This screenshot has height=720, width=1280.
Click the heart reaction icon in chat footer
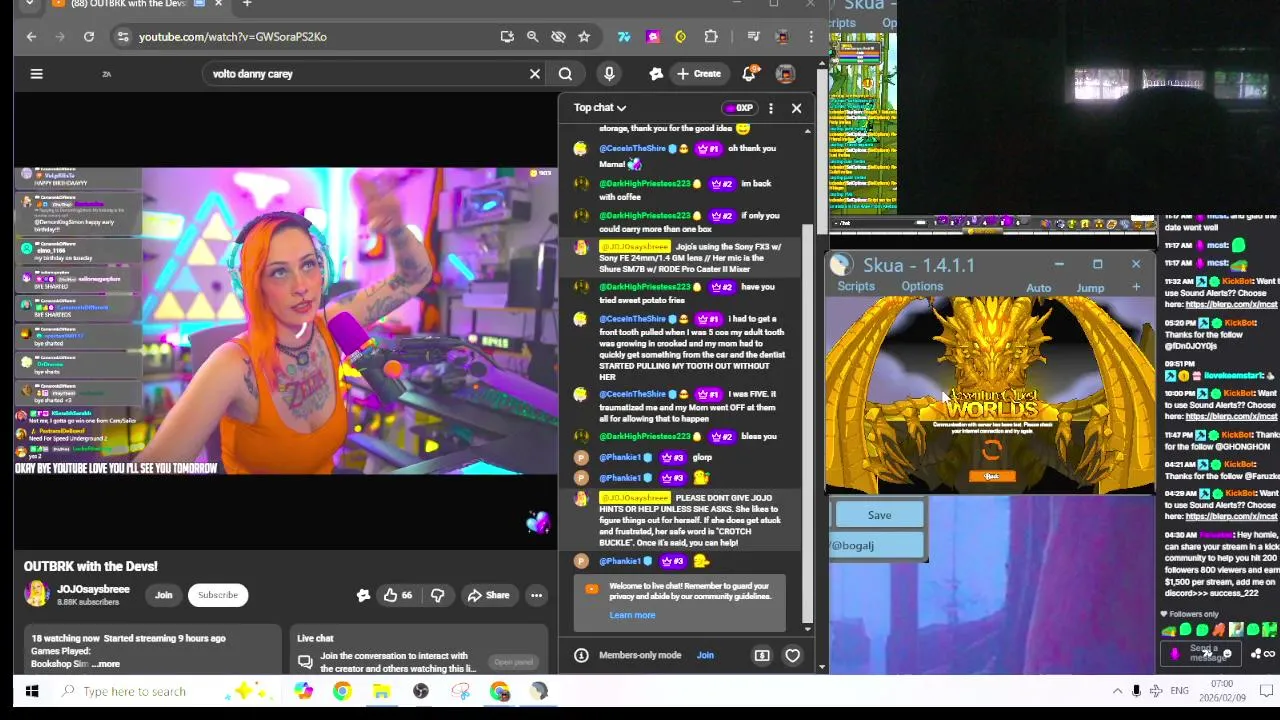792,656
